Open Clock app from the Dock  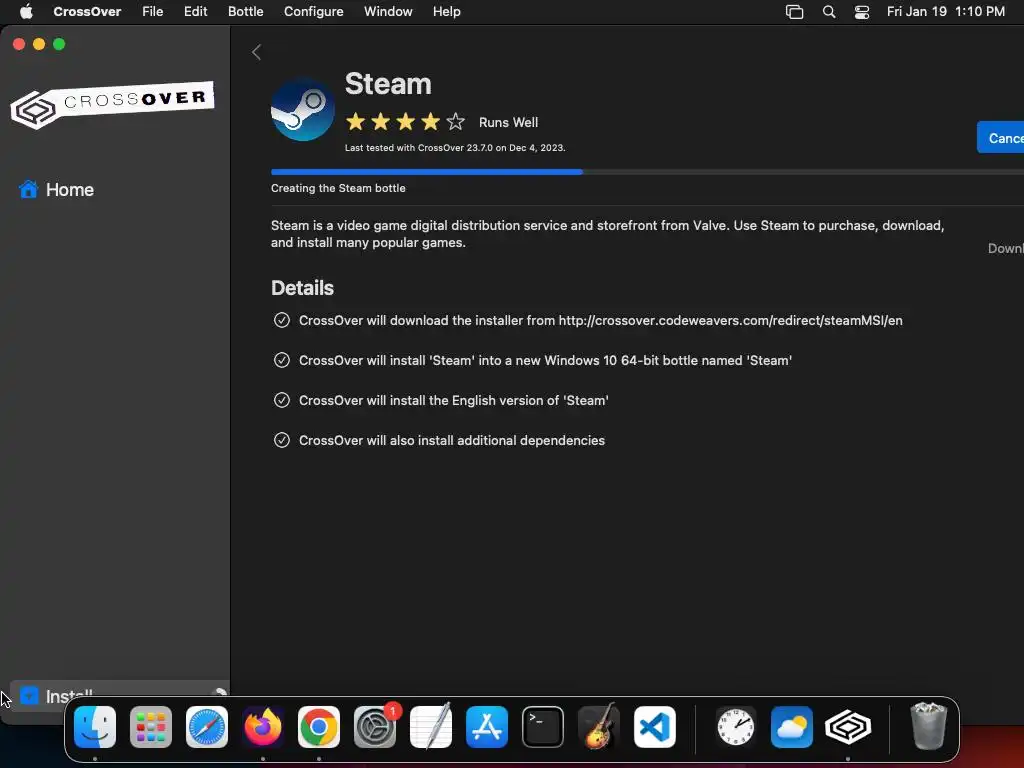tap(735, 727)
